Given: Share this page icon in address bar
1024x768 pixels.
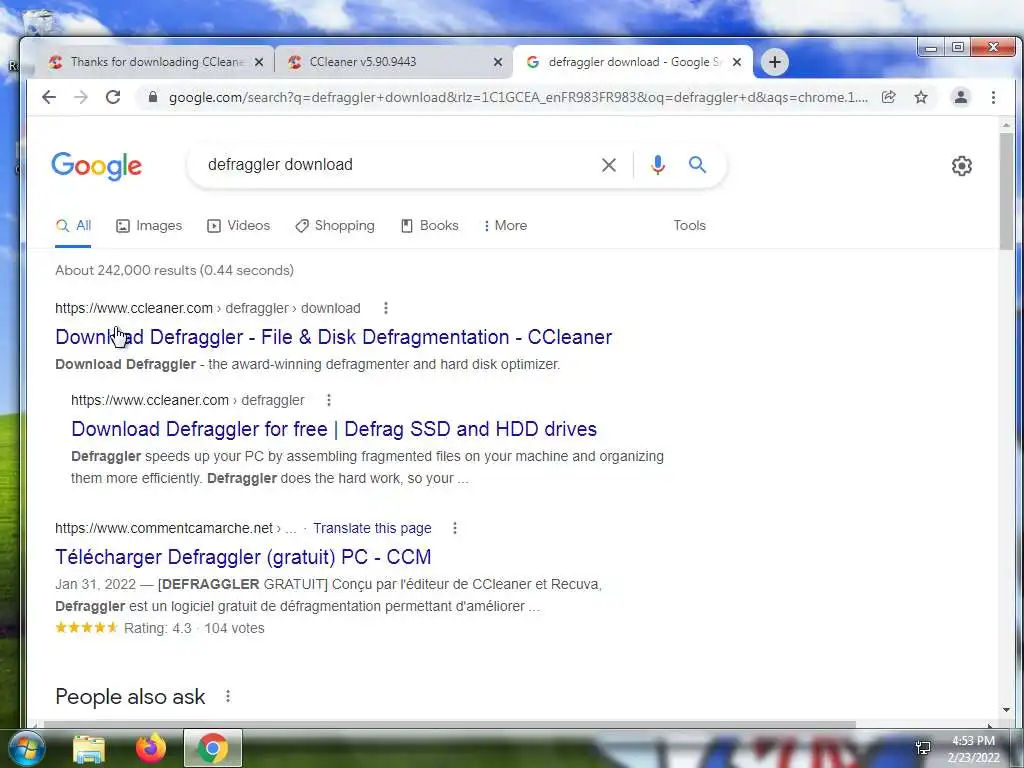Looking at the screenshot, I should coord(888,97).
